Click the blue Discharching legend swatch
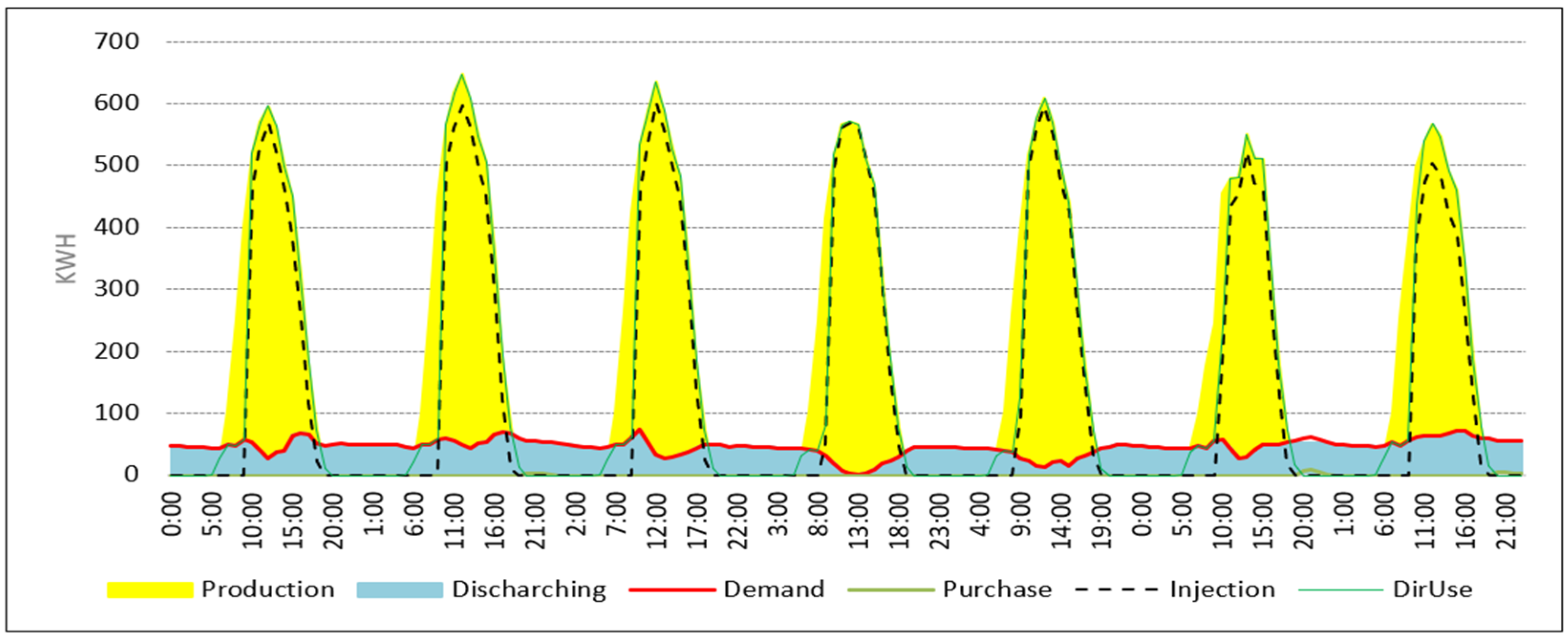Screen dimensions: 1568x640 [x=399, y=589]
